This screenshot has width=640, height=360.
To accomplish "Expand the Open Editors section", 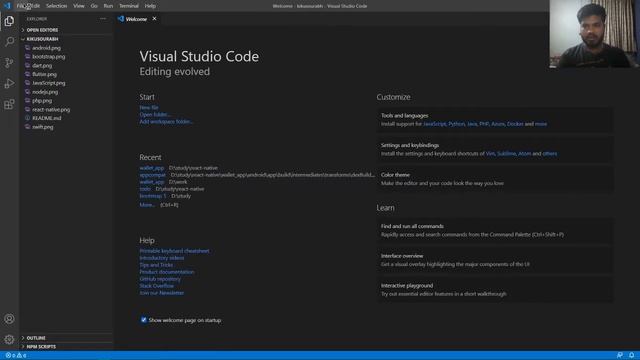I will pyautogui.click(x=67, y=30).
